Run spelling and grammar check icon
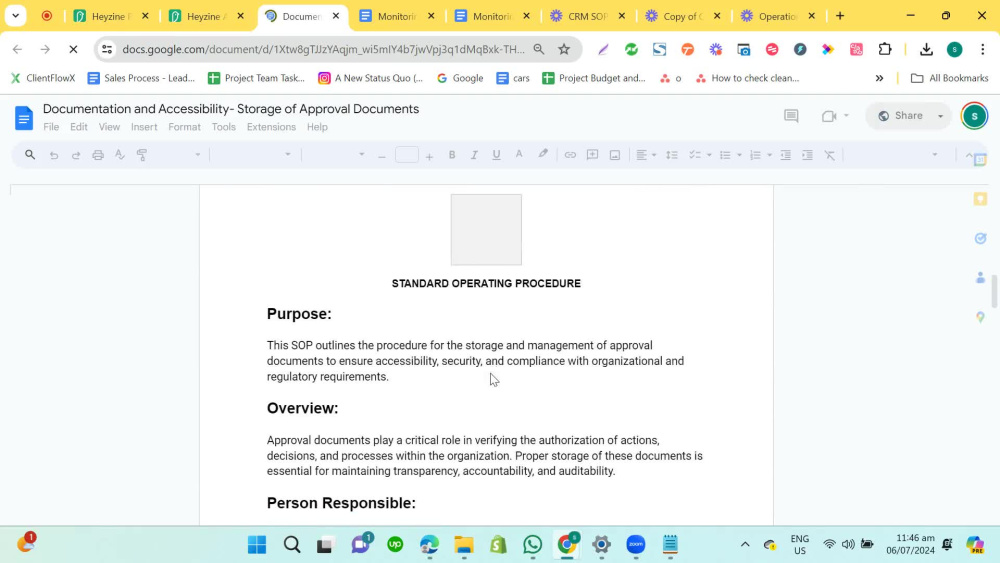Viewport: 1000px width, 563px height. [120, 155]
